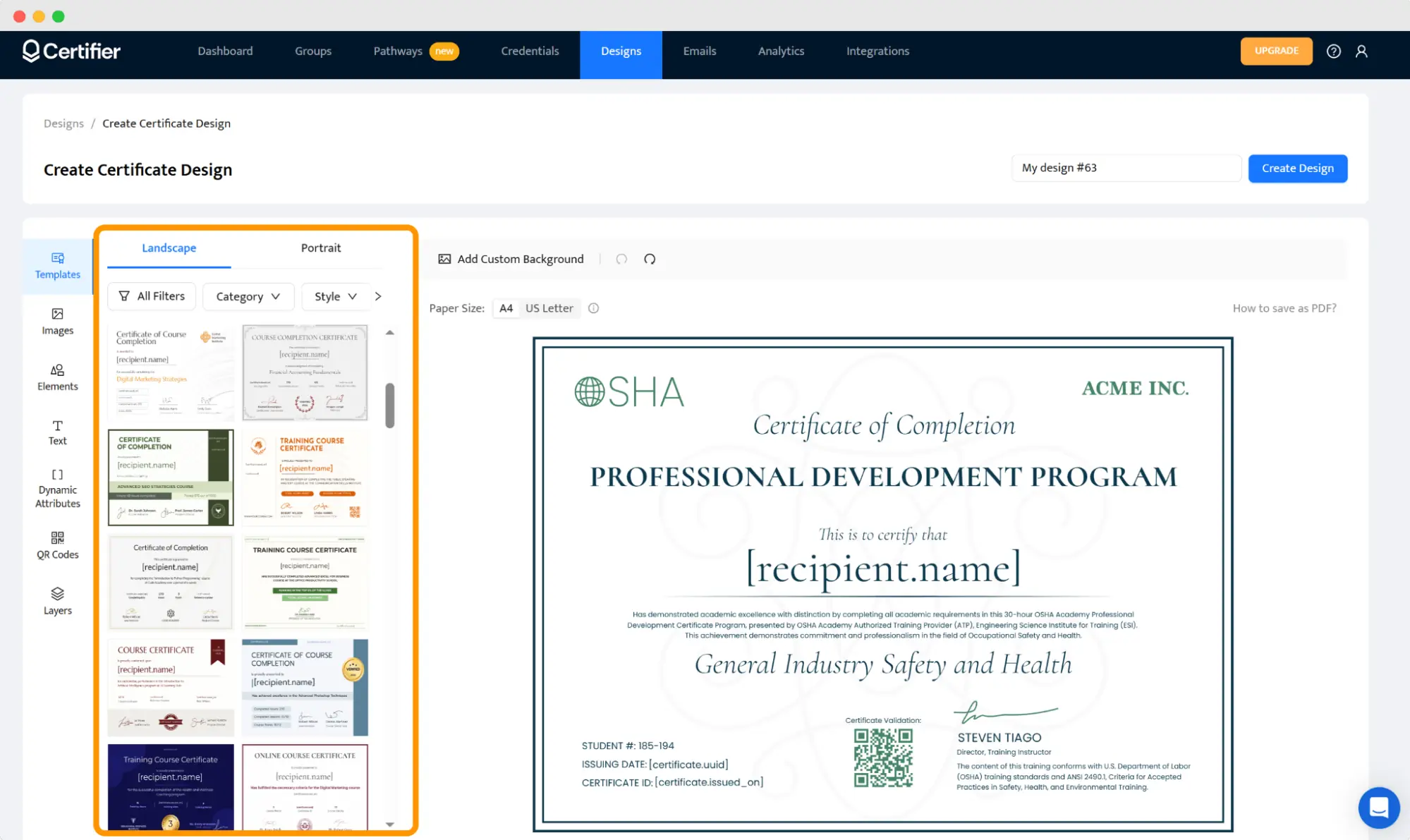Click the template list scrollbar thumb

point(389,406)
